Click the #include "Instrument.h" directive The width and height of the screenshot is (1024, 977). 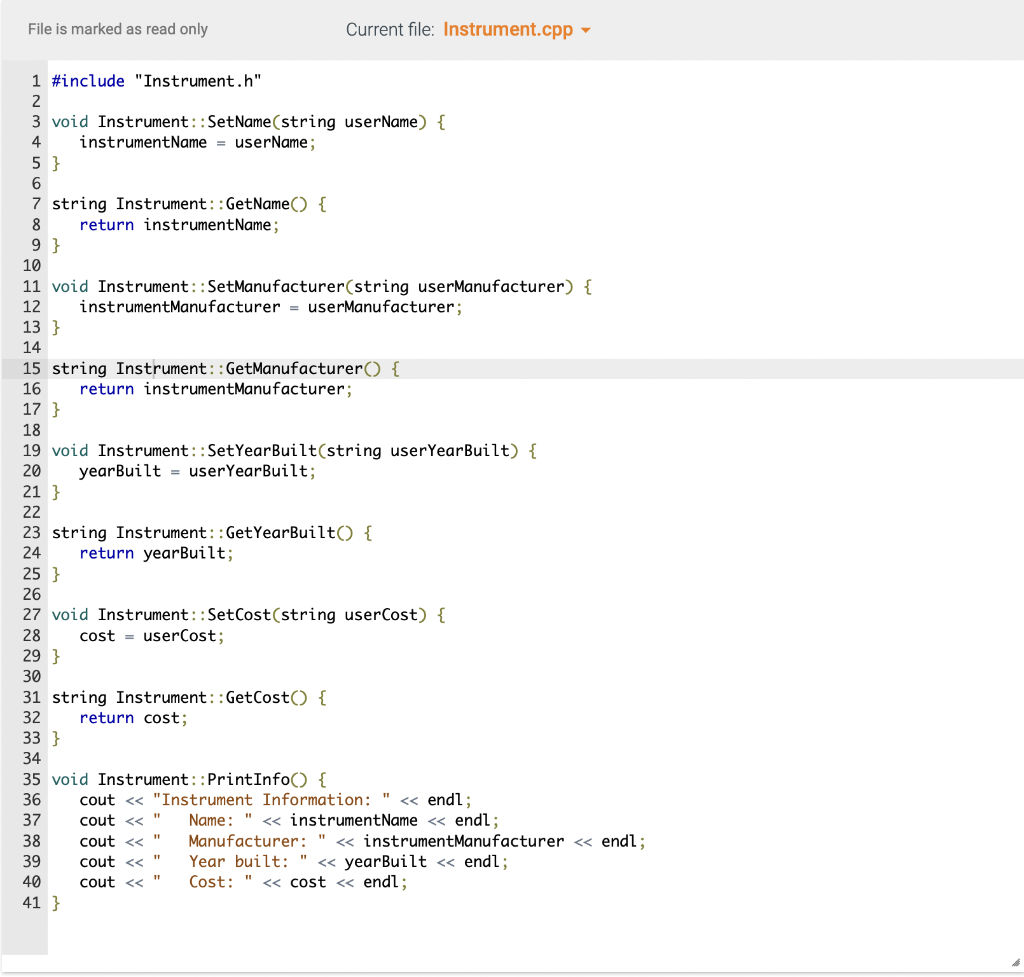(155, 81)
